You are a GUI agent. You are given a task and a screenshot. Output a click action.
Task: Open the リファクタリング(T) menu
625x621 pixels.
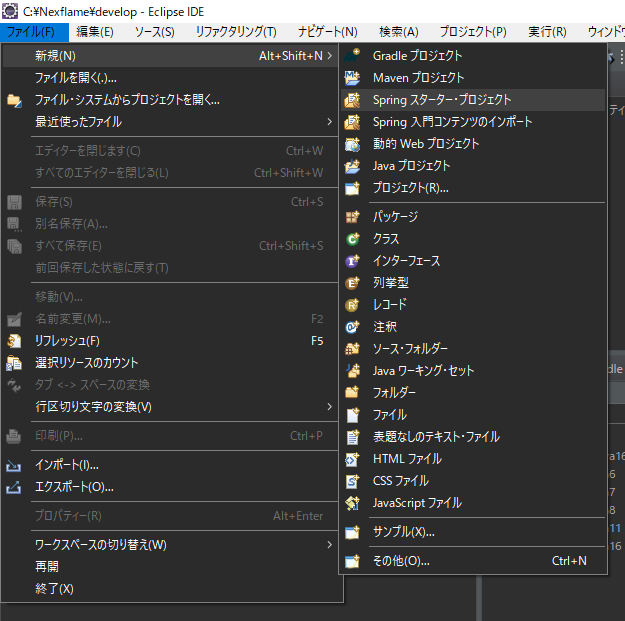coord(236,32)
